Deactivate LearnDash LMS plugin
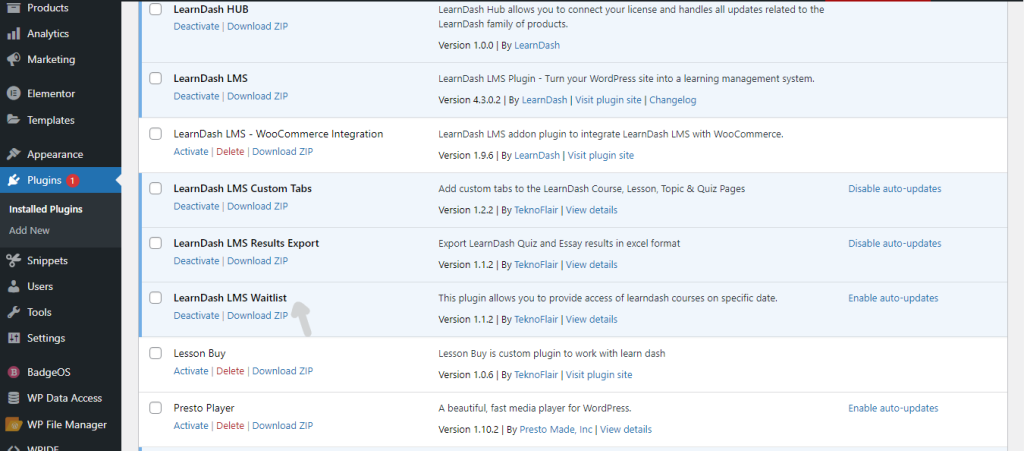The image size is (1024, 451). (197, 96)
